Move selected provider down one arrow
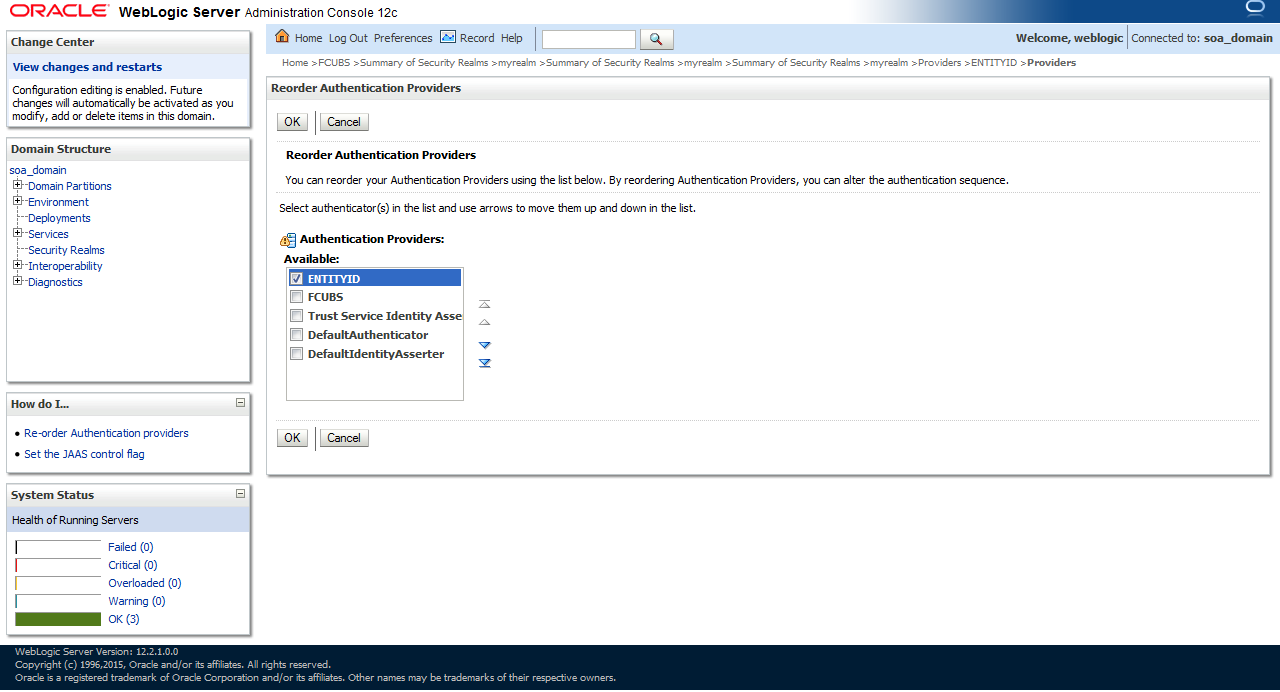The height and width of the screenshot is (692, 1280). [x=485, y=344]
